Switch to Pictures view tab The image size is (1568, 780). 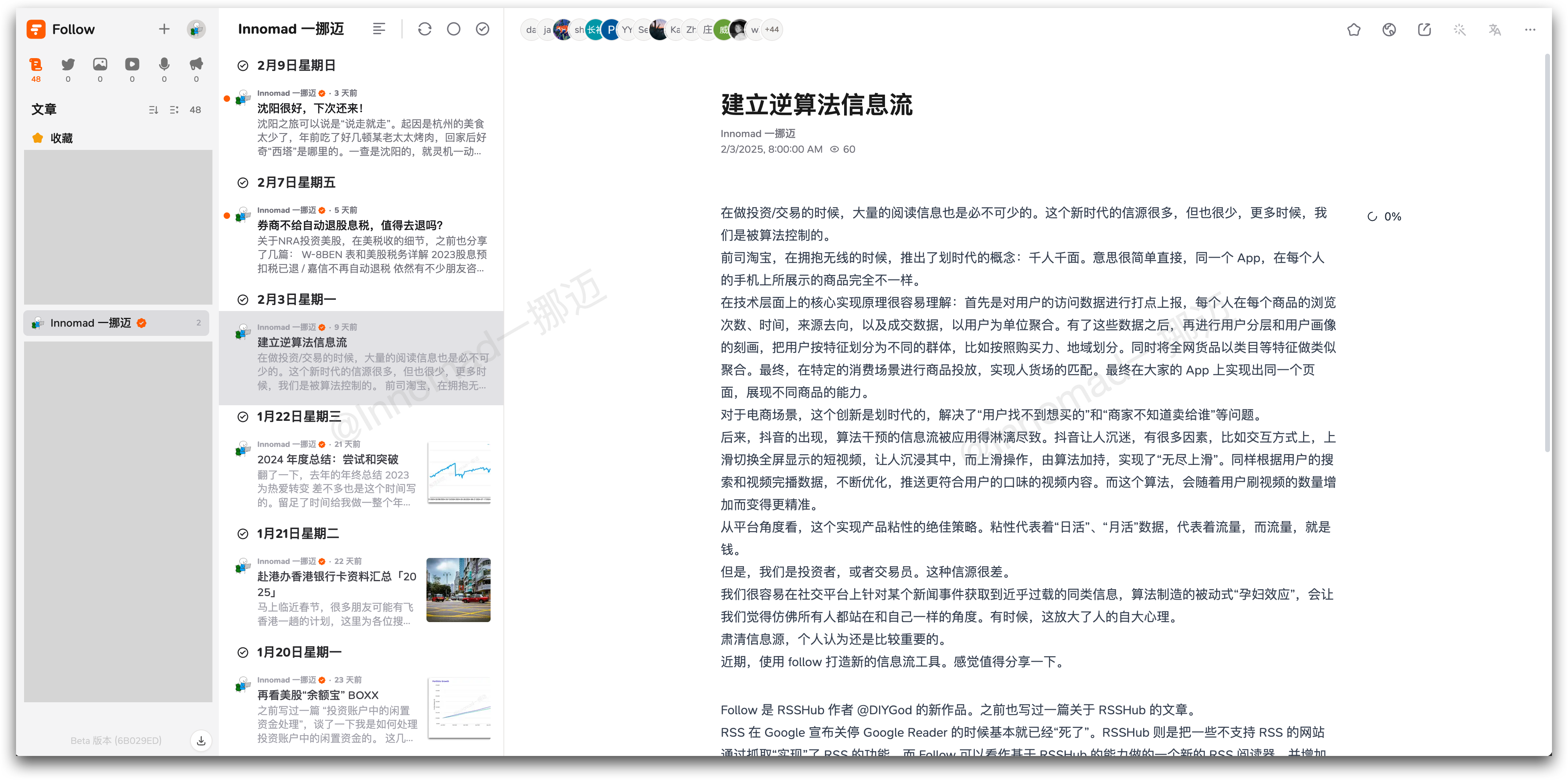[100, 69]
